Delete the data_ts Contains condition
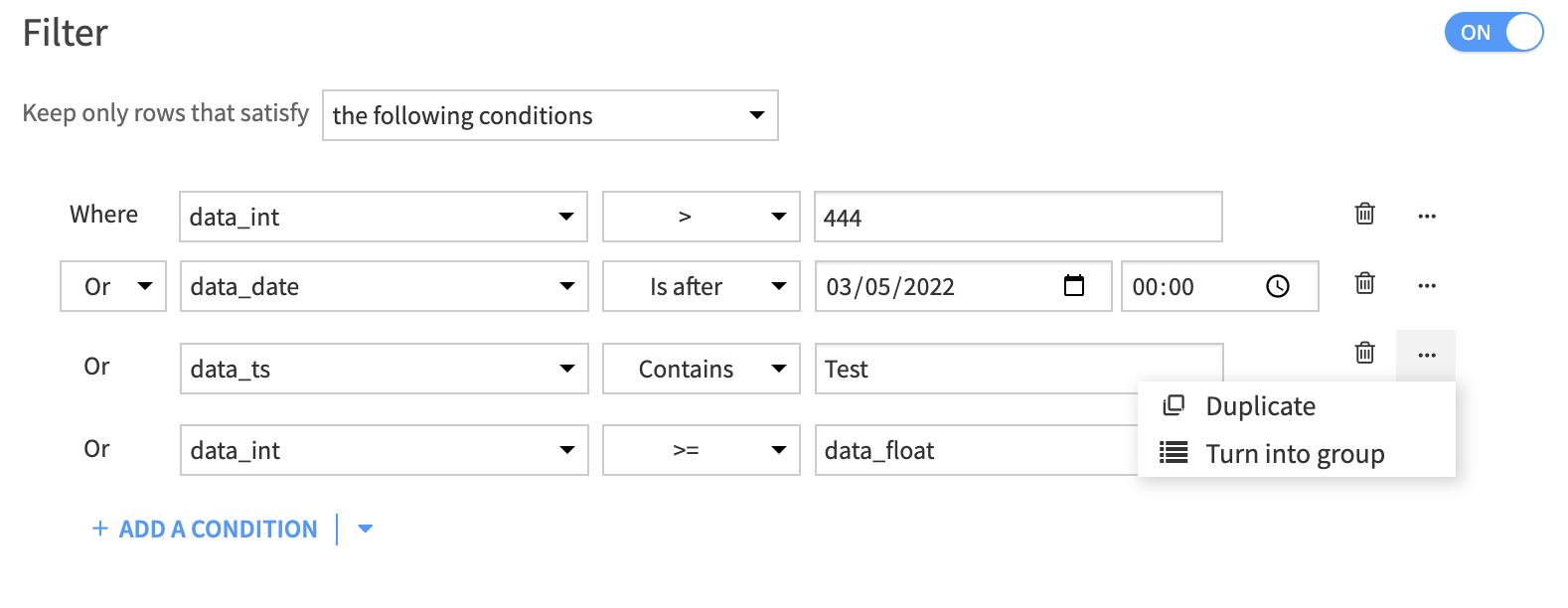This screenshot has height=608, width=1568. (1365, 353)
